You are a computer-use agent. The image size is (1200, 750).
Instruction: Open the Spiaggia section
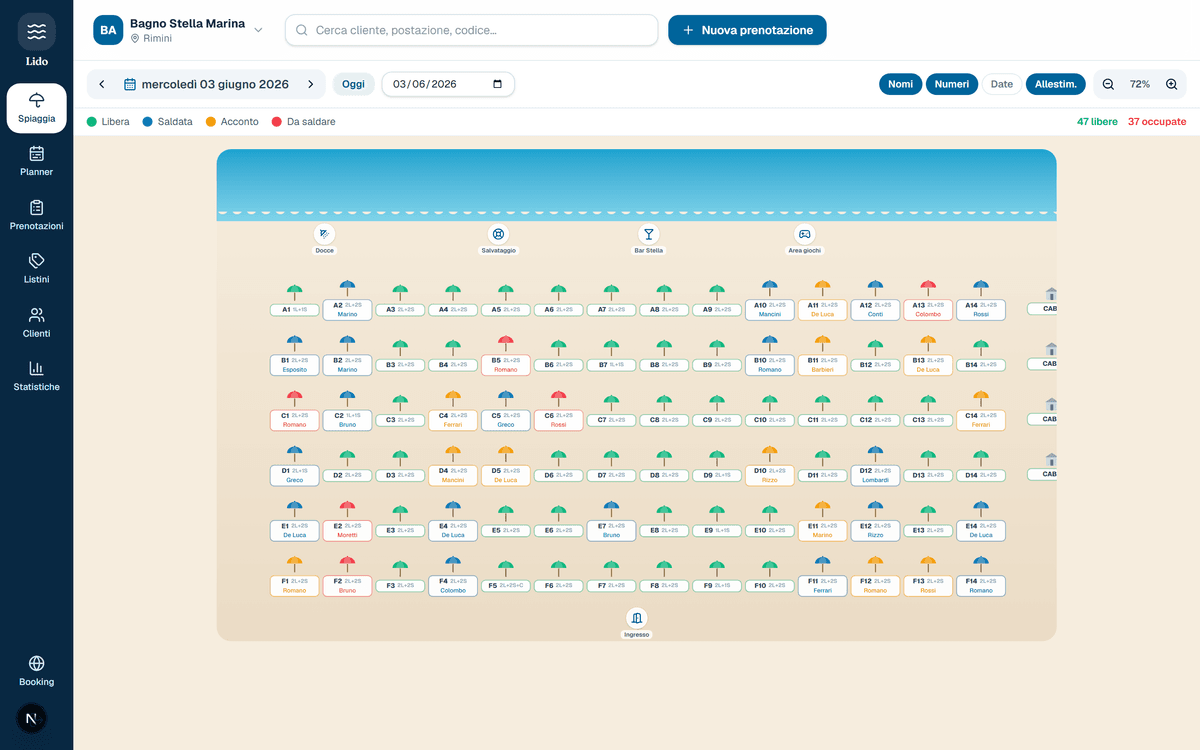click(x=37, y=108)
